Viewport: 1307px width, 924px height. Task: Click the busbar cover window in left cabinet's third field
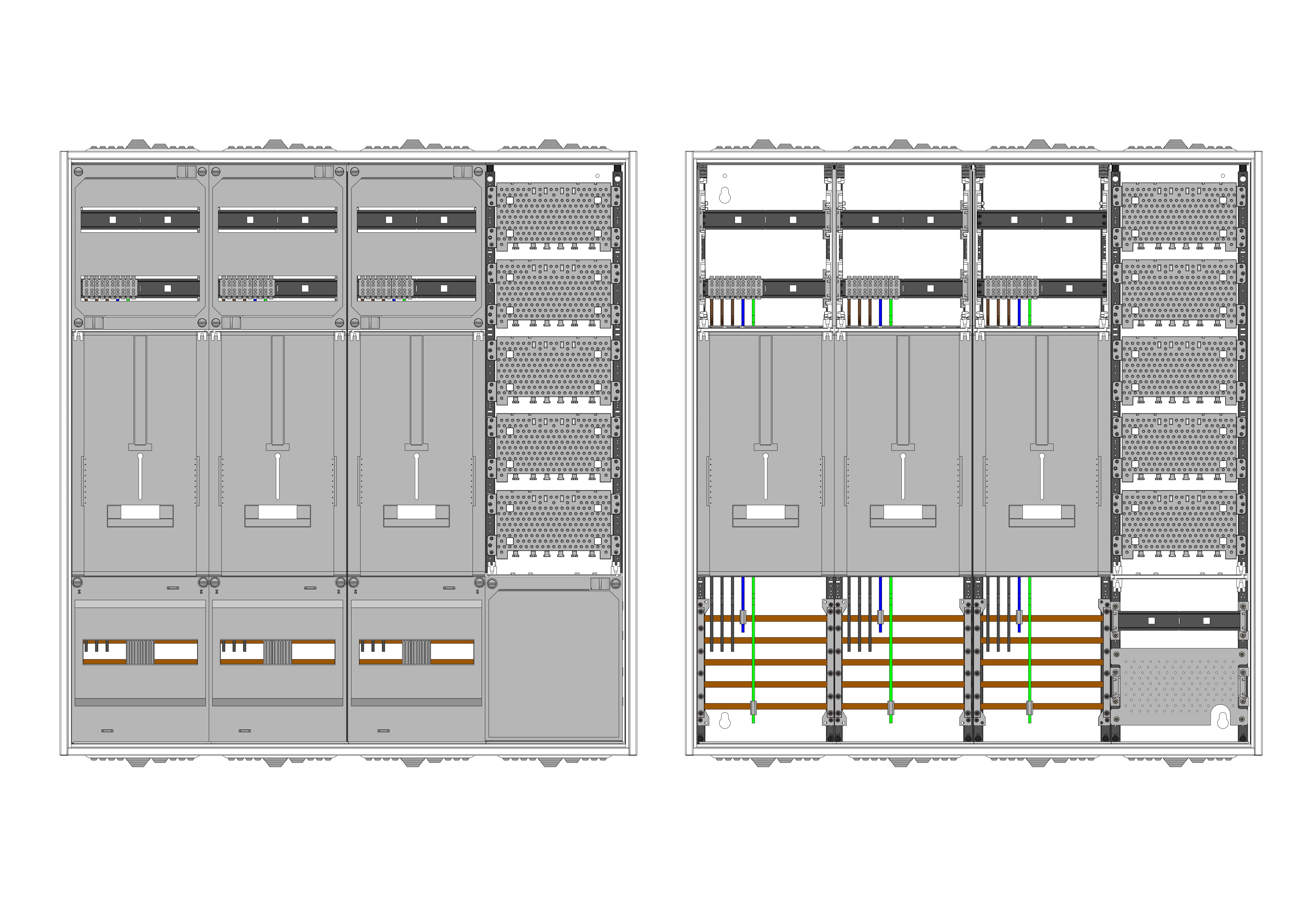tap(417, 652)
